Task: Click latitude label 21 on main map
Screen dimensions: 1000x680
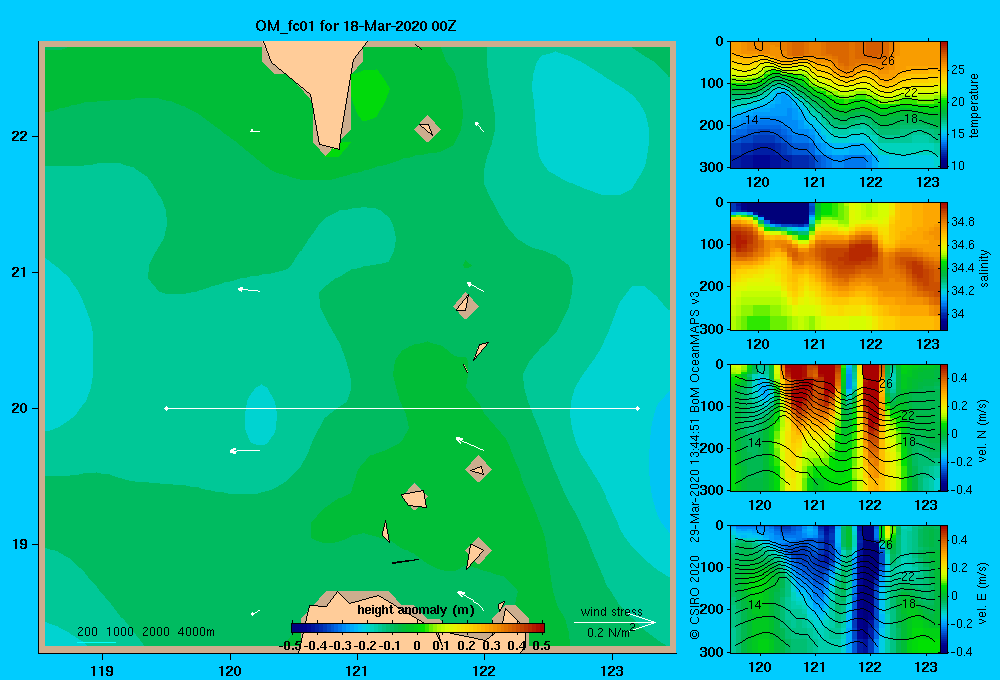Action: pyautogui.click(x=19, y=272)
